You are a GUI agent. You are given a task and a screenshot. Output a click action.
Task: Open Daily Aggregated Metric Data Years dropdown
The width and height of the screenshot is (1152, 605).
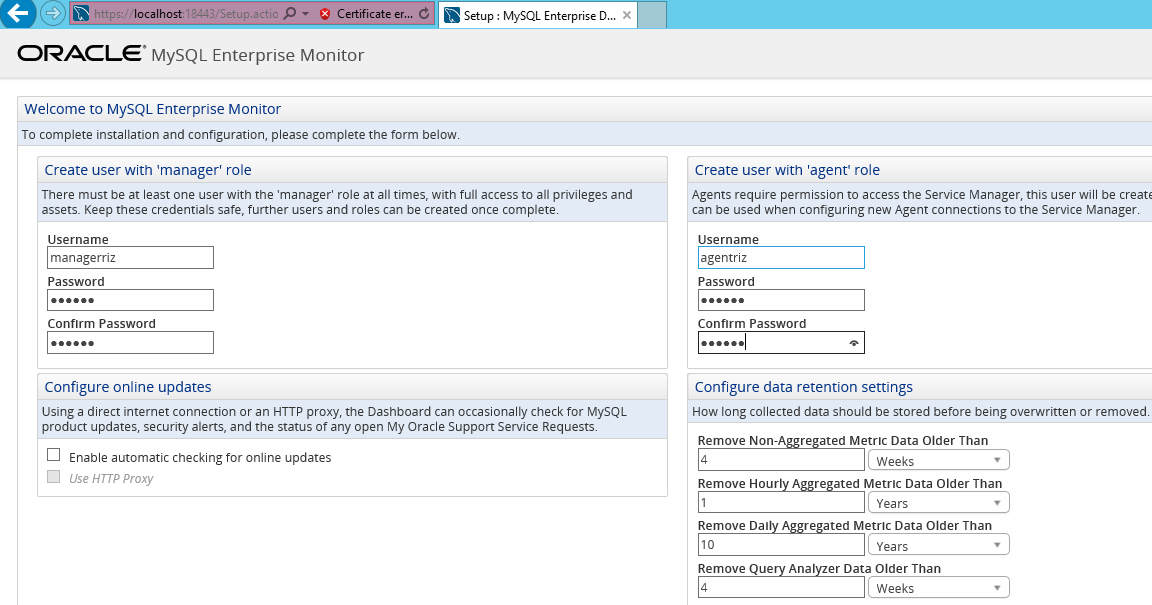point(938,545)
